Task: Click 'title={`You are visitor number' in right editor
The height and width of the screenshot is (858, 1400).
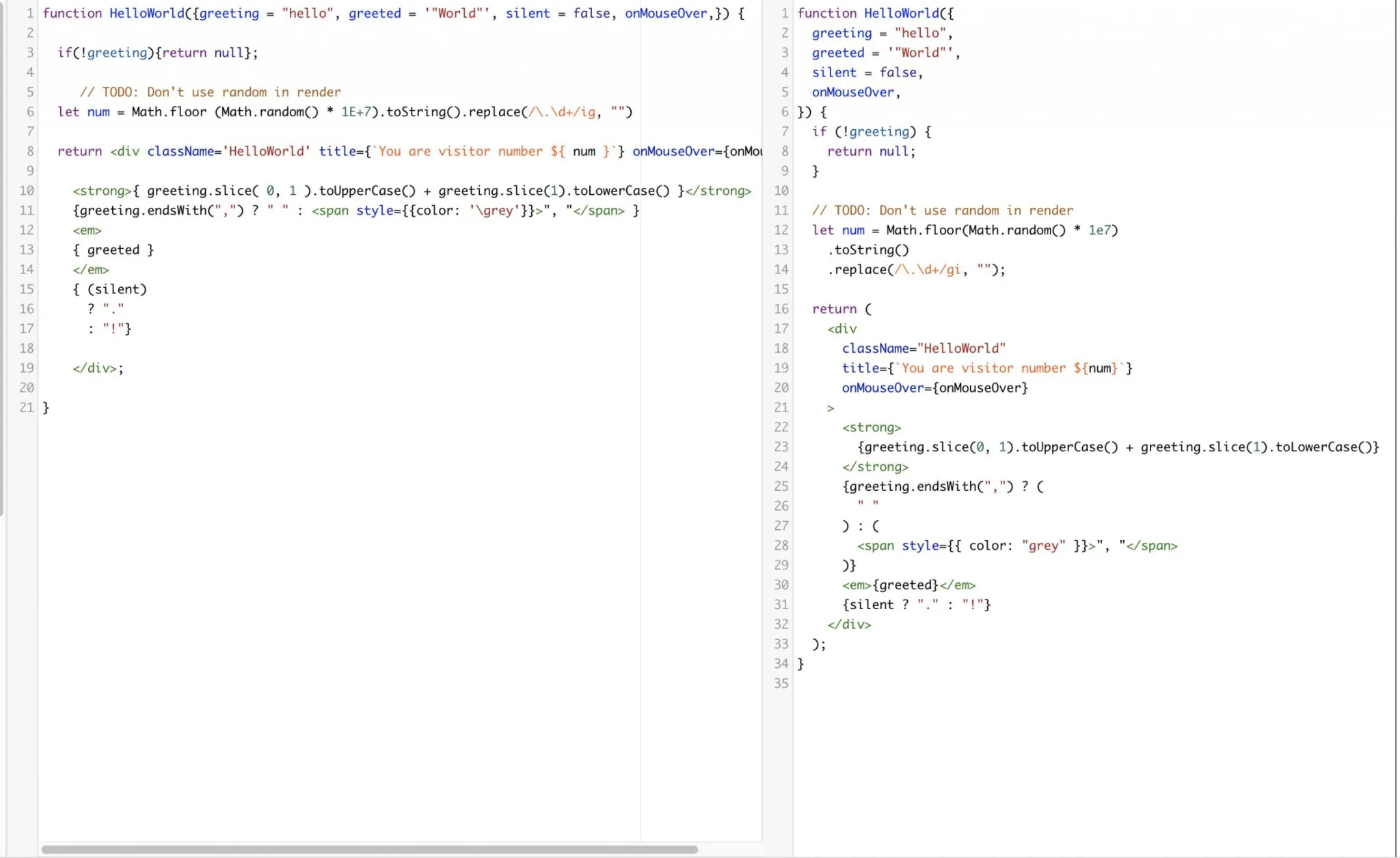Action: [x=954, y=368]
